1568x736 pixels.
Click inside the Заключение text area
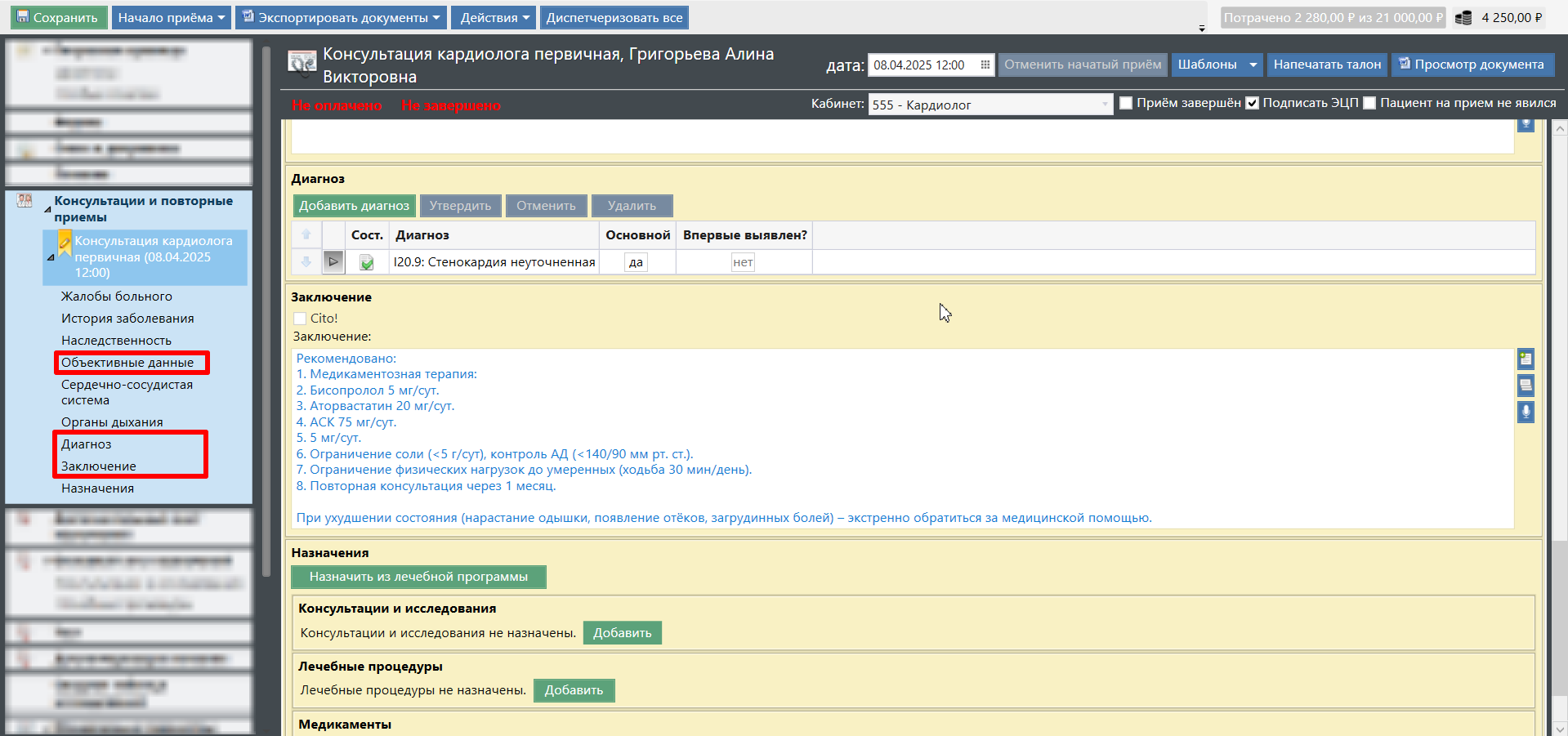point(899,441)
